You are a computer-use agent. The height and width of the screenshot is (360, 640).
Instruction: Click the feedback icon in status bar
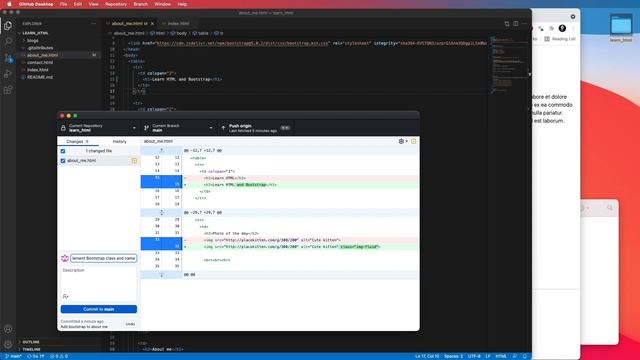click(x=515, y=356)
